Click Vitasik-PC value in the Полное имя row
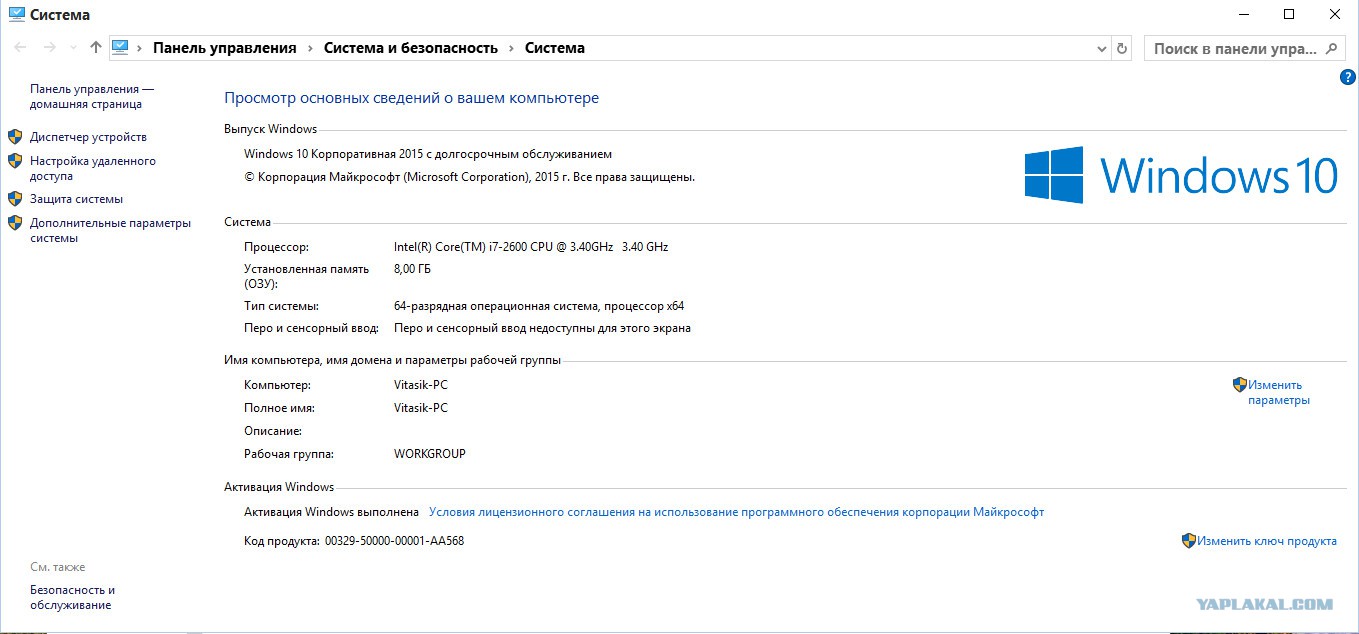The height and width of the screenshot is (634, 1359). tap(421, 408)
